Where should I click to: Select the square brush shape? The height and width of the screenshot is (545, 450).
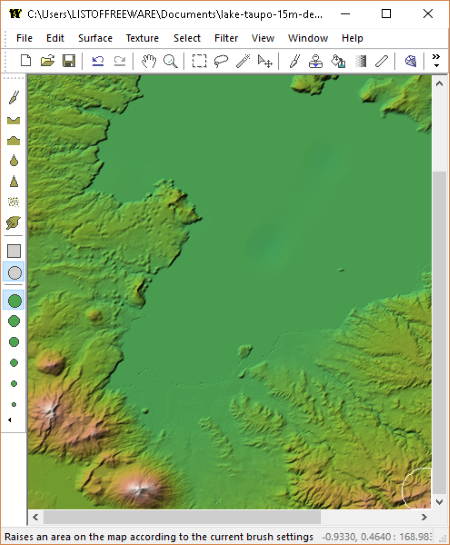(x=14, y=251)
